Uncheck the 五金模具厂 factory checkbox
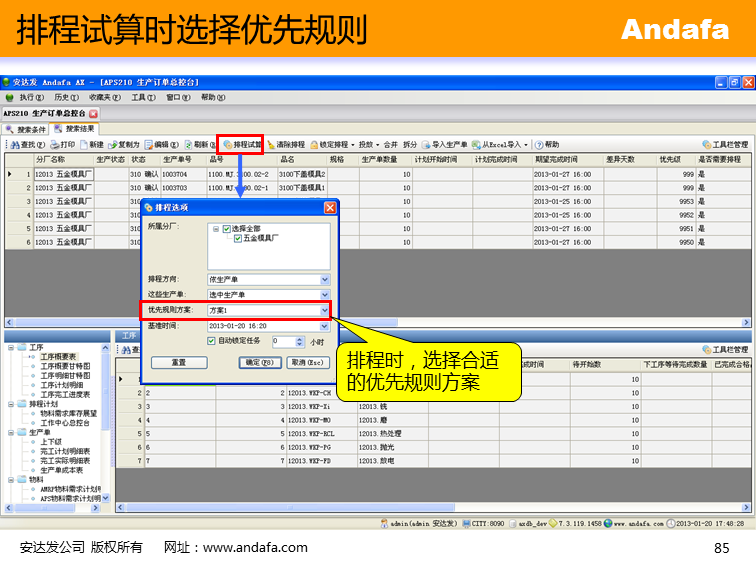The width and height of the screenshot is (756, 567). 238,239
